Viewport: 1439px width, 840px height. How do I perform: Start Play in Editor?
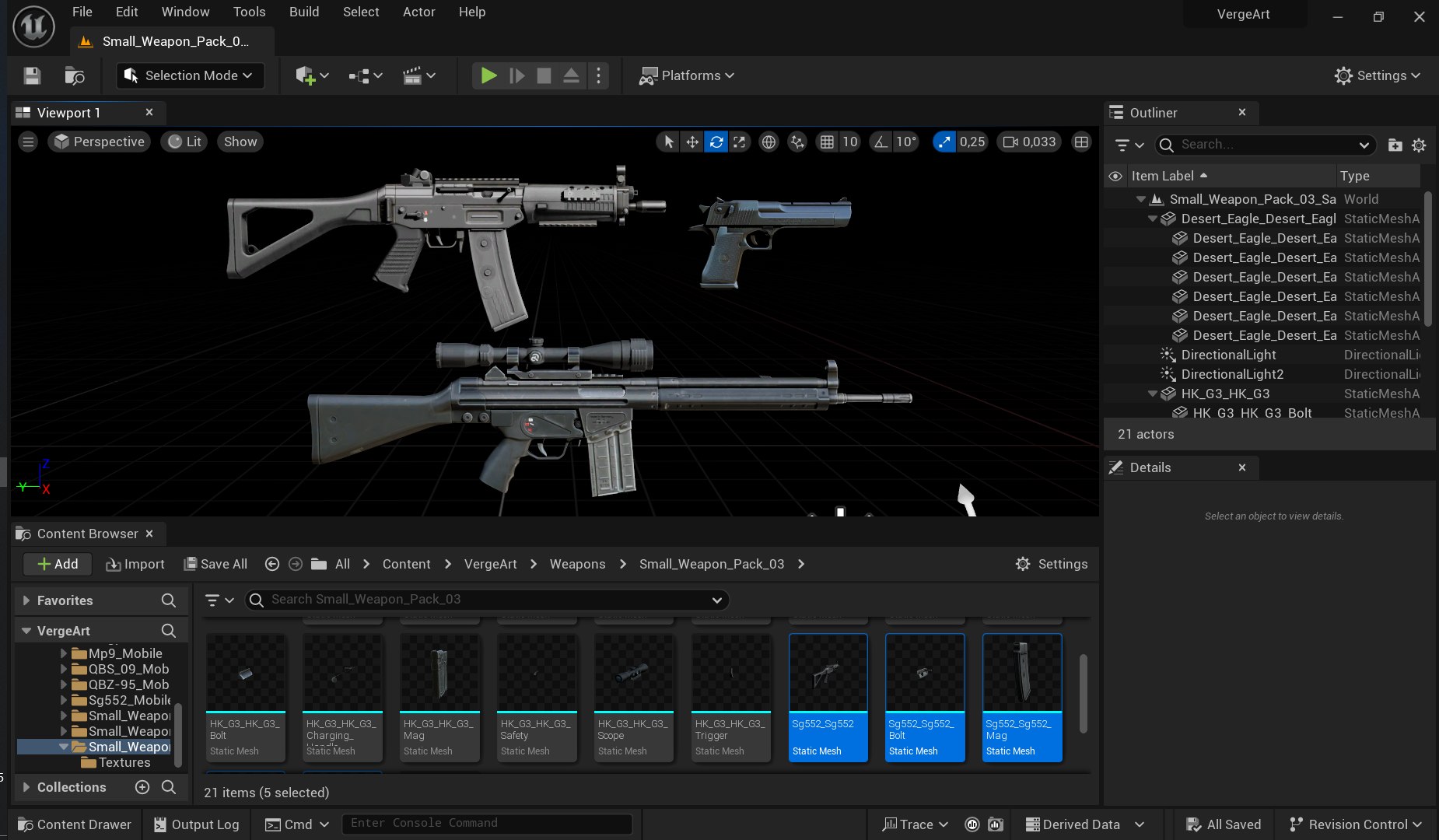(488, 75)
